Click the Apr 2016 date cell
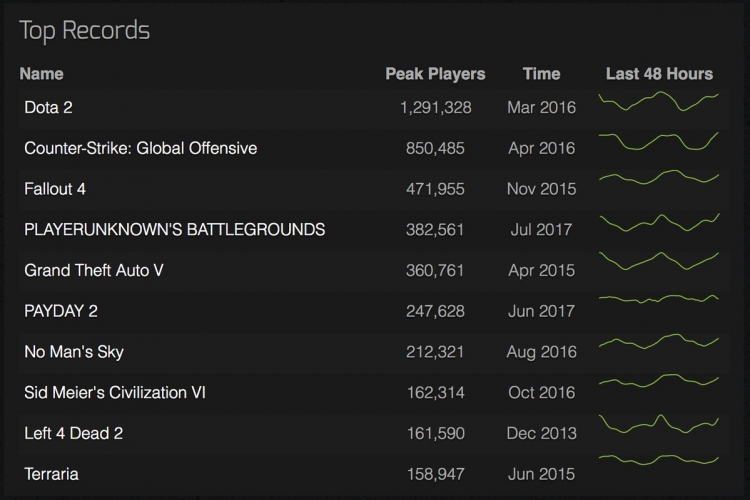 541,148
